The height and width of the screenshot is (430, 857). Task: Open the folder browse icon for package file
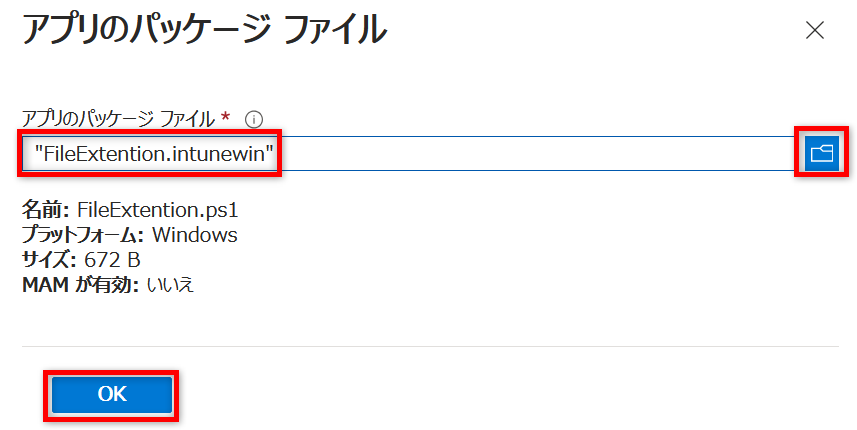(821, 153)
